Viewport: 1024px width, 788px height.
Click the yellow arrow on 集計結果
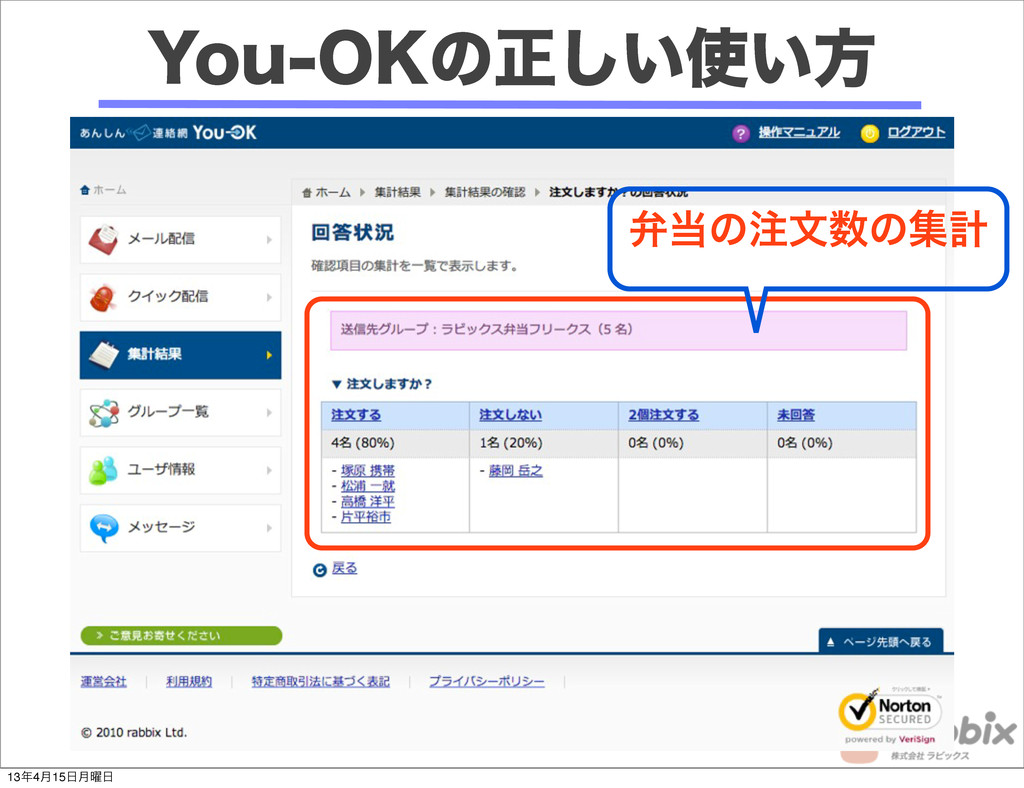coord(268,355)
